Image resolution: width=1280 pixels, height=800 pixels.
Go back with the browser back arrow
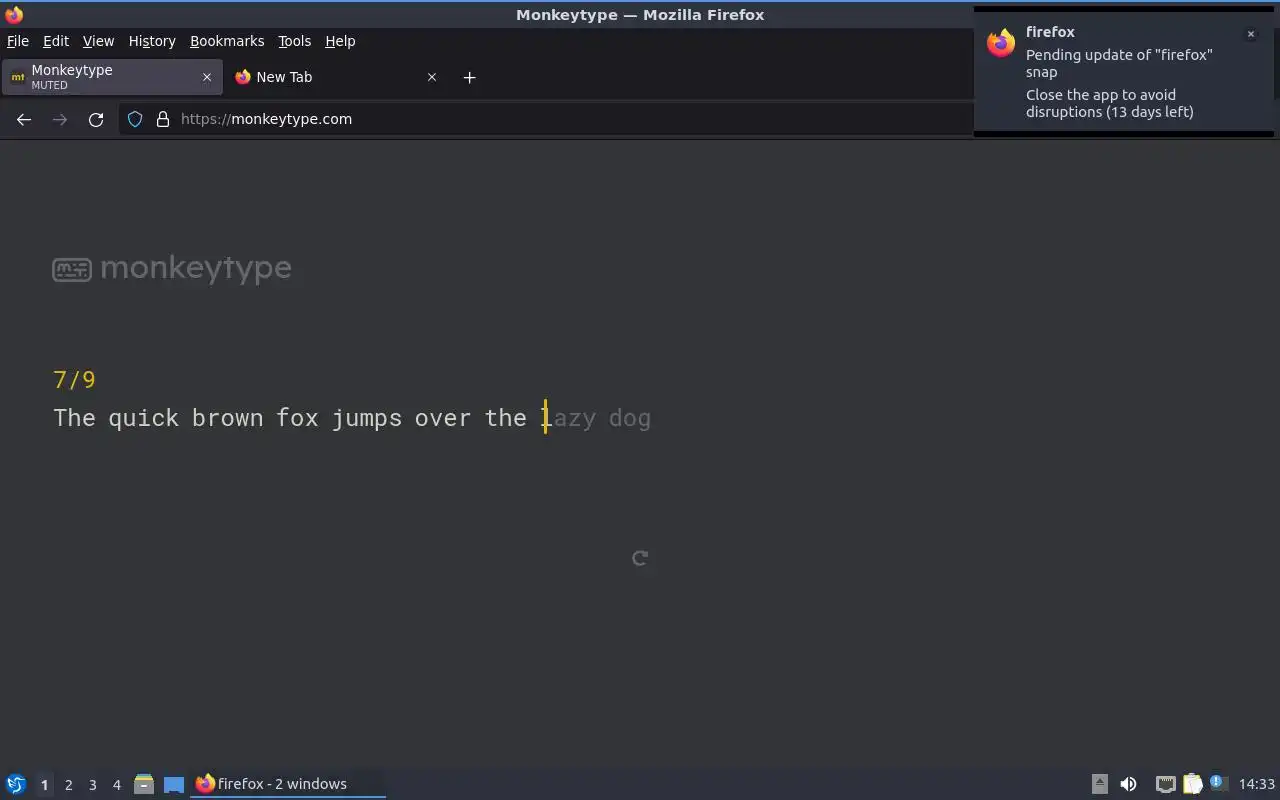tap(24, 119)
